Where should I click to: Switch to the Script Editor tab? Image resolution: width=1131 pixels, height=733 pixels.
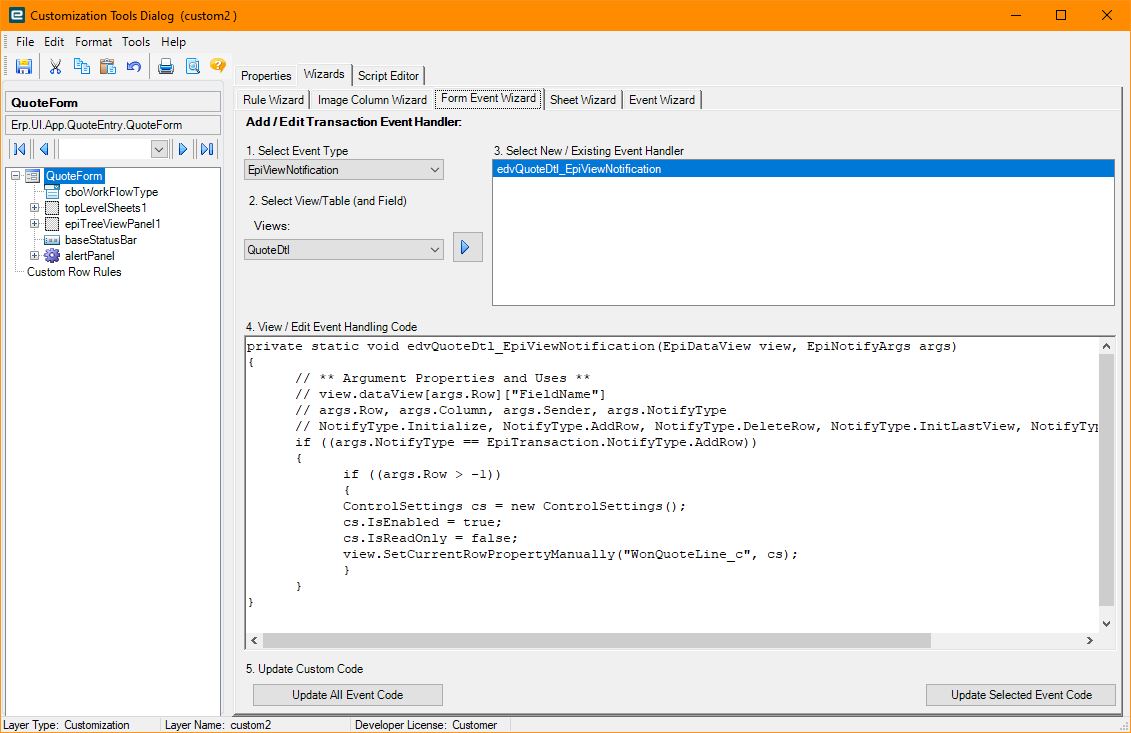click(x=389, y=76)
